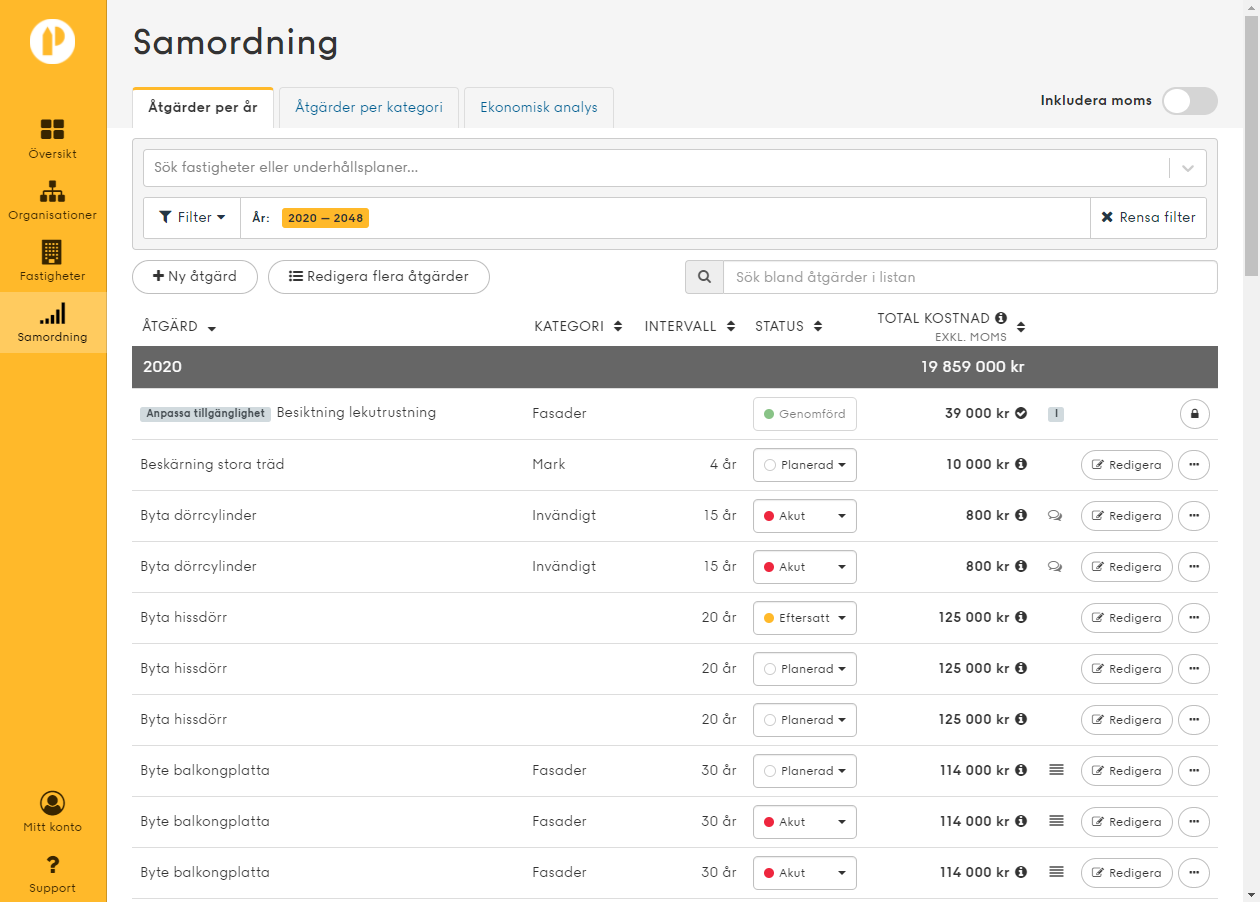Open the more options menu for the Planerad Byte balkongplatta row
The width and height of the screenshot is (1260, 902).
pyautogui.click(x=1194, y=771)
